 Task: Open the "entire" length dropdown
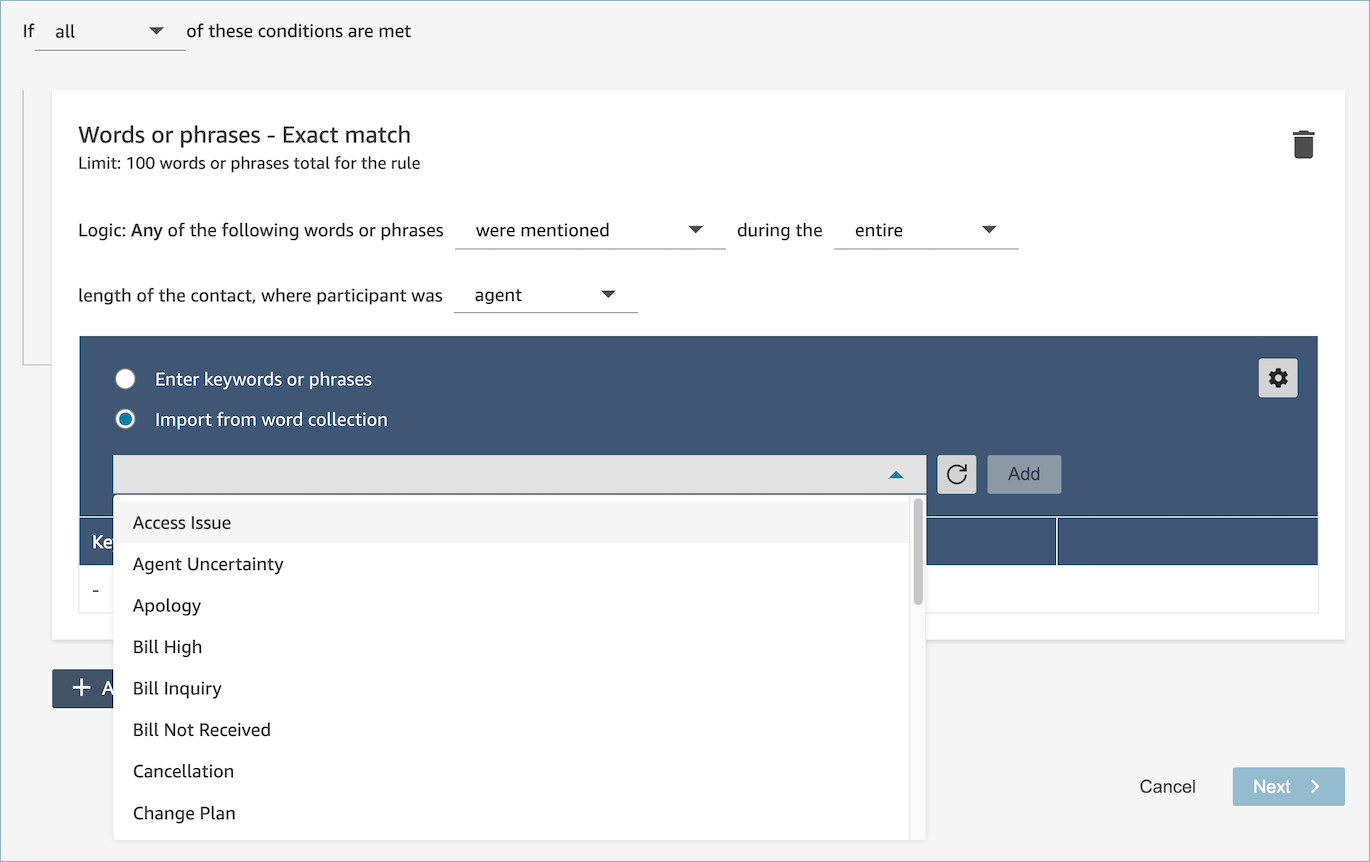tap(925, 230)
